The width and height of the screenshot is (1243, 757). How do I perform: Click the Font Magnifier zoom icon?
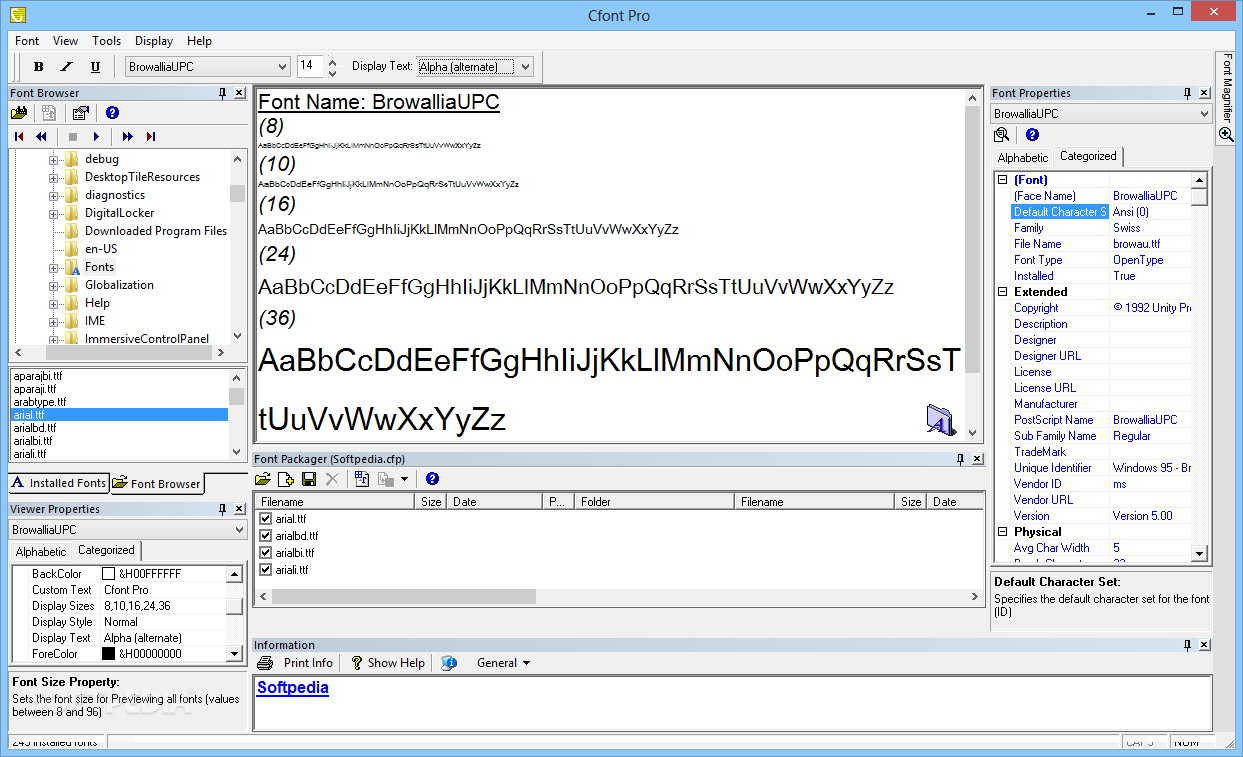coord(1226,133)
